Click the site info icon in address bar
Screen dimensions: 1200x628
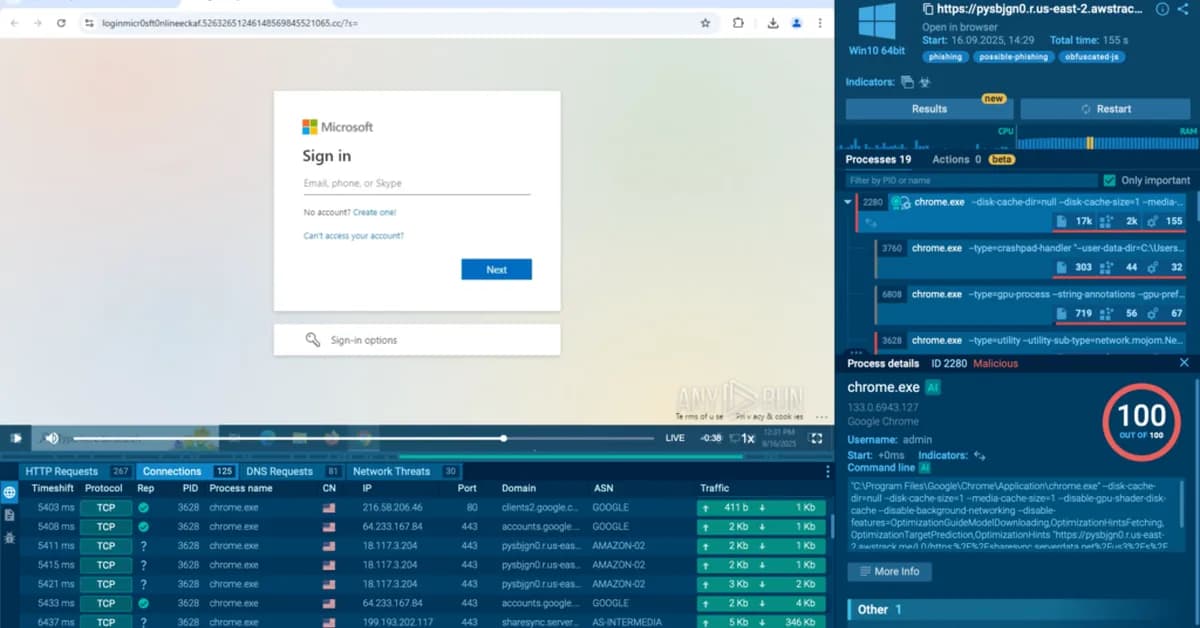click(89, 23)
